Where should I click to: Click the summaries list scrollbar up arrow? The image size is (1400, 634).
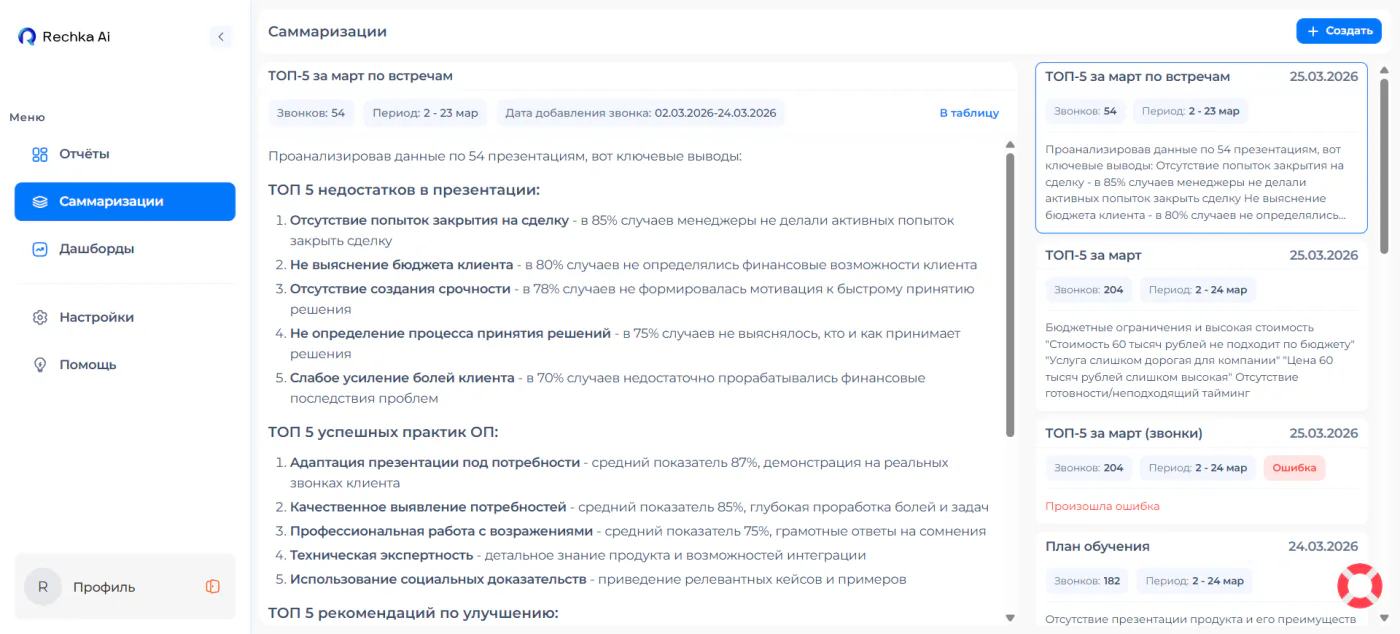[1384, 71]
